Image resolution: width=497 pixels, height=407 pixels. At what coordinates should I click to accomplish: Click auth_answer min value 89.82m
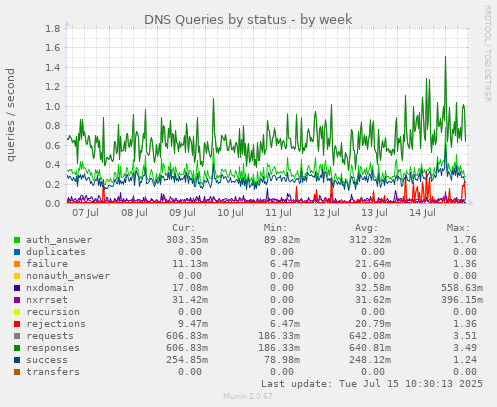282,240
